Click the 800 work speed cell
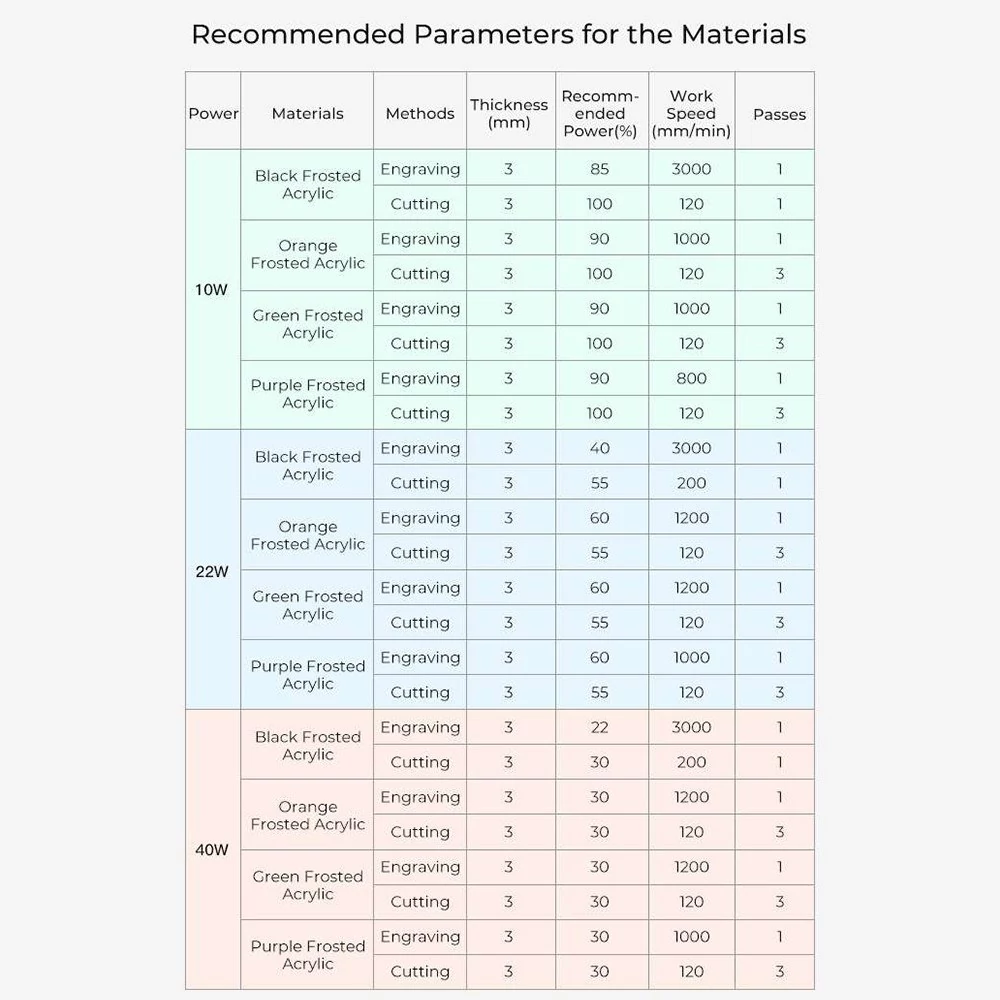This screenshot has height=1000, width=1000. pyautogui.click(x=691, y=378)
